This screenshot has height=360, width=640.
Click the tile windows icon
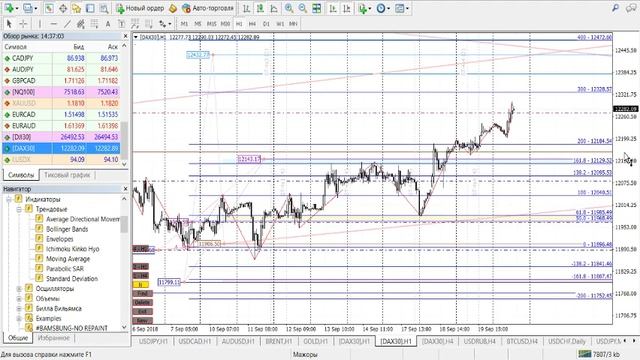tap(316, 8)
